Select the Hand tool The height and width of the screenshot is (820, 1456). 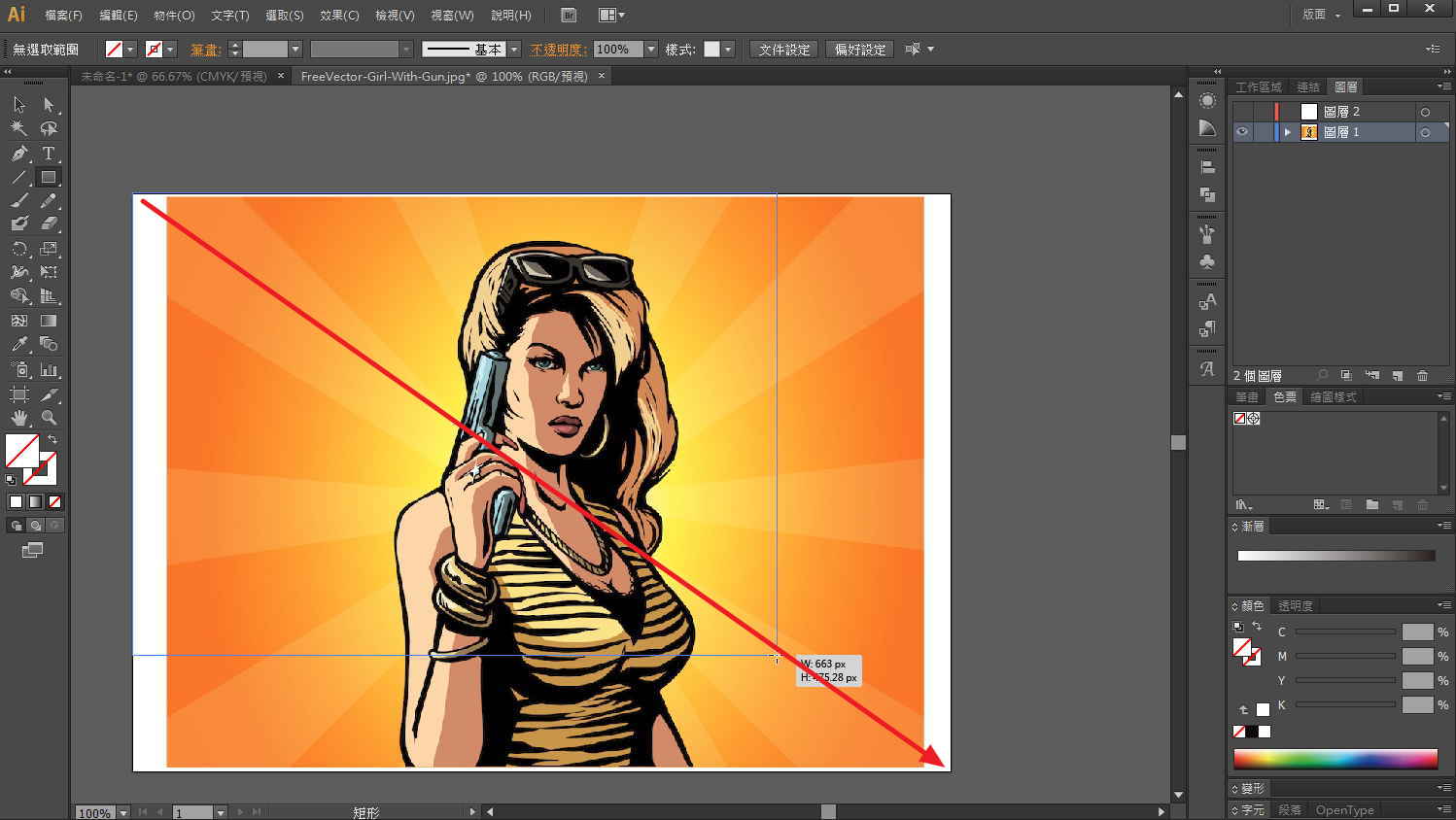(19, 418)
